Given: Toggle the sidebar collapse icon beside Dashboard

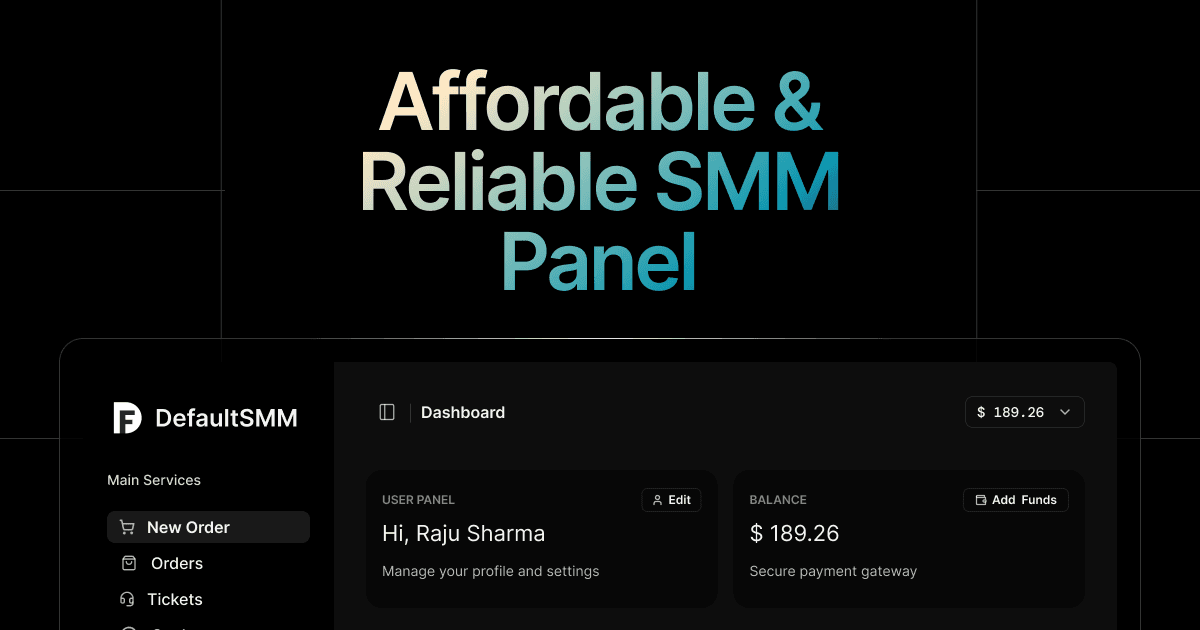Looking at the screenshot, I should click(387, 412).
